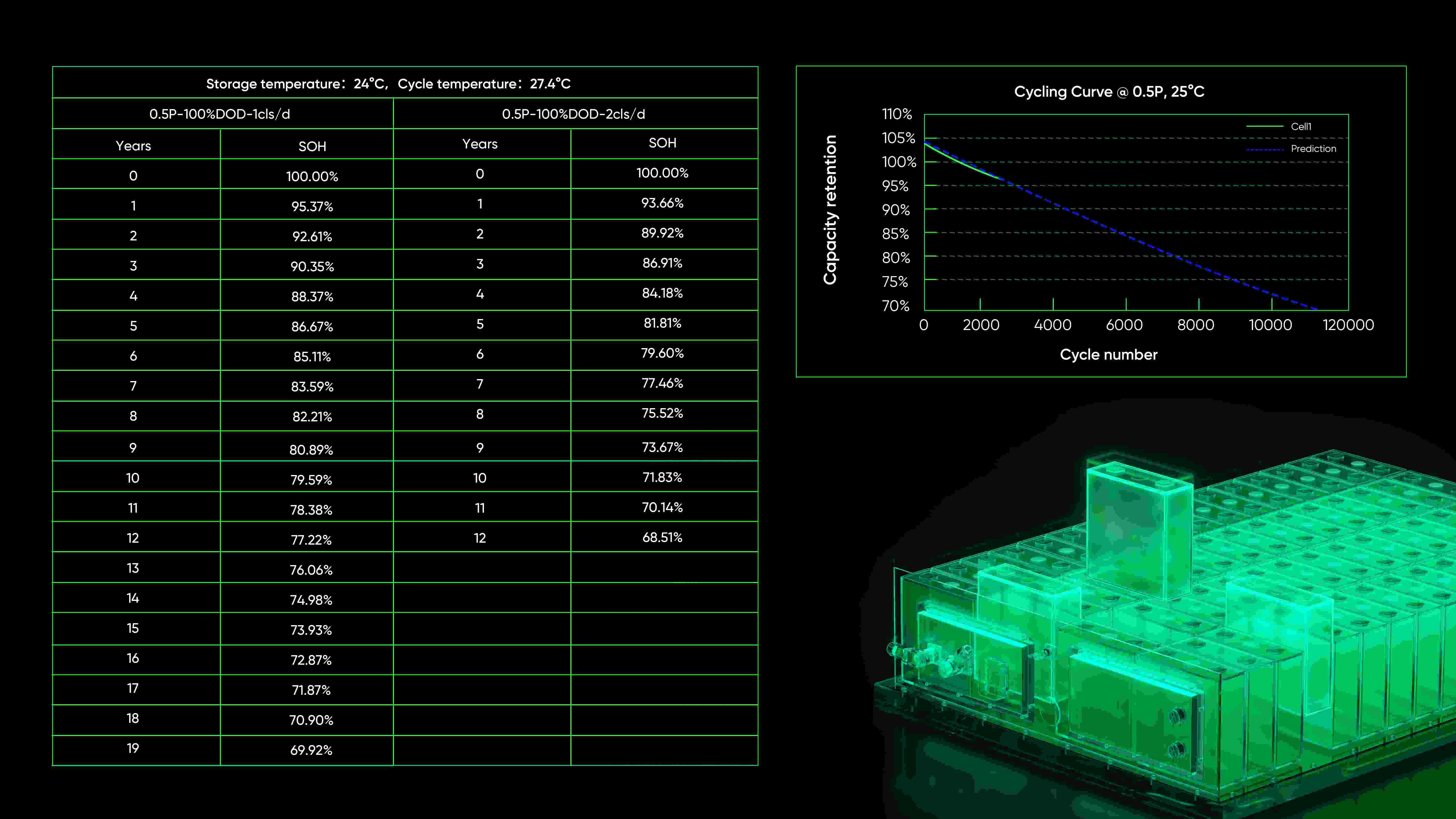Select the Prediction legend entry
The image size is (1456, 819).
coord(1291,149)
